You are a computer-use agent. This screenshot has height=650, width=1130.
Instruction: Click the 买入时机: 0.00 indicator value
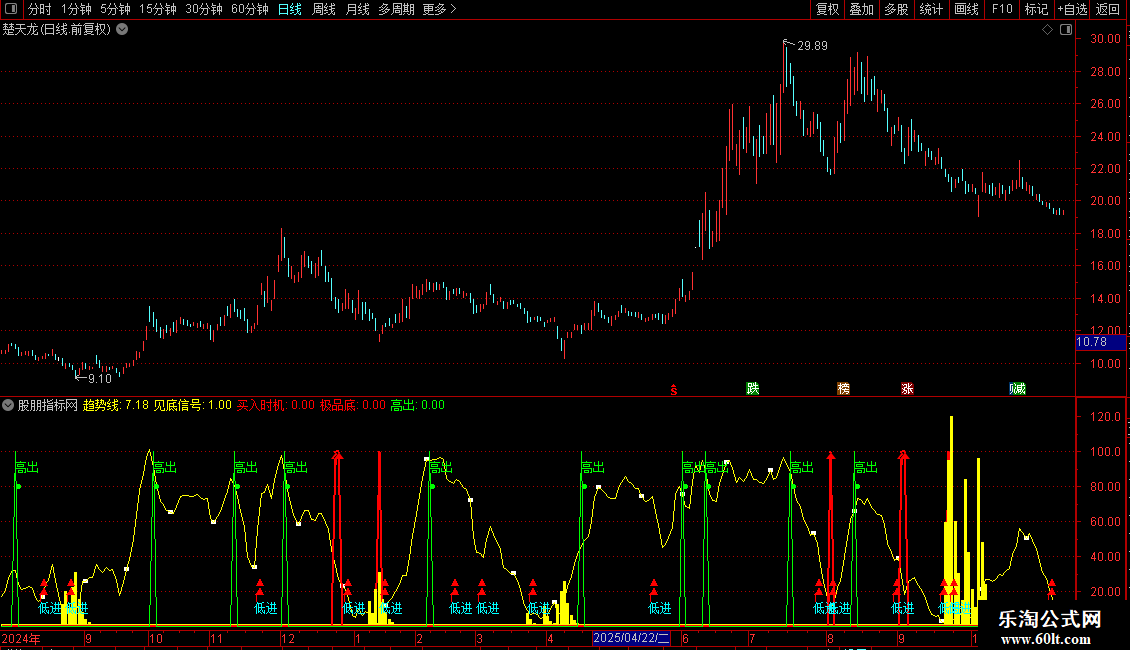pyautogui.click(x=276, y=405)
